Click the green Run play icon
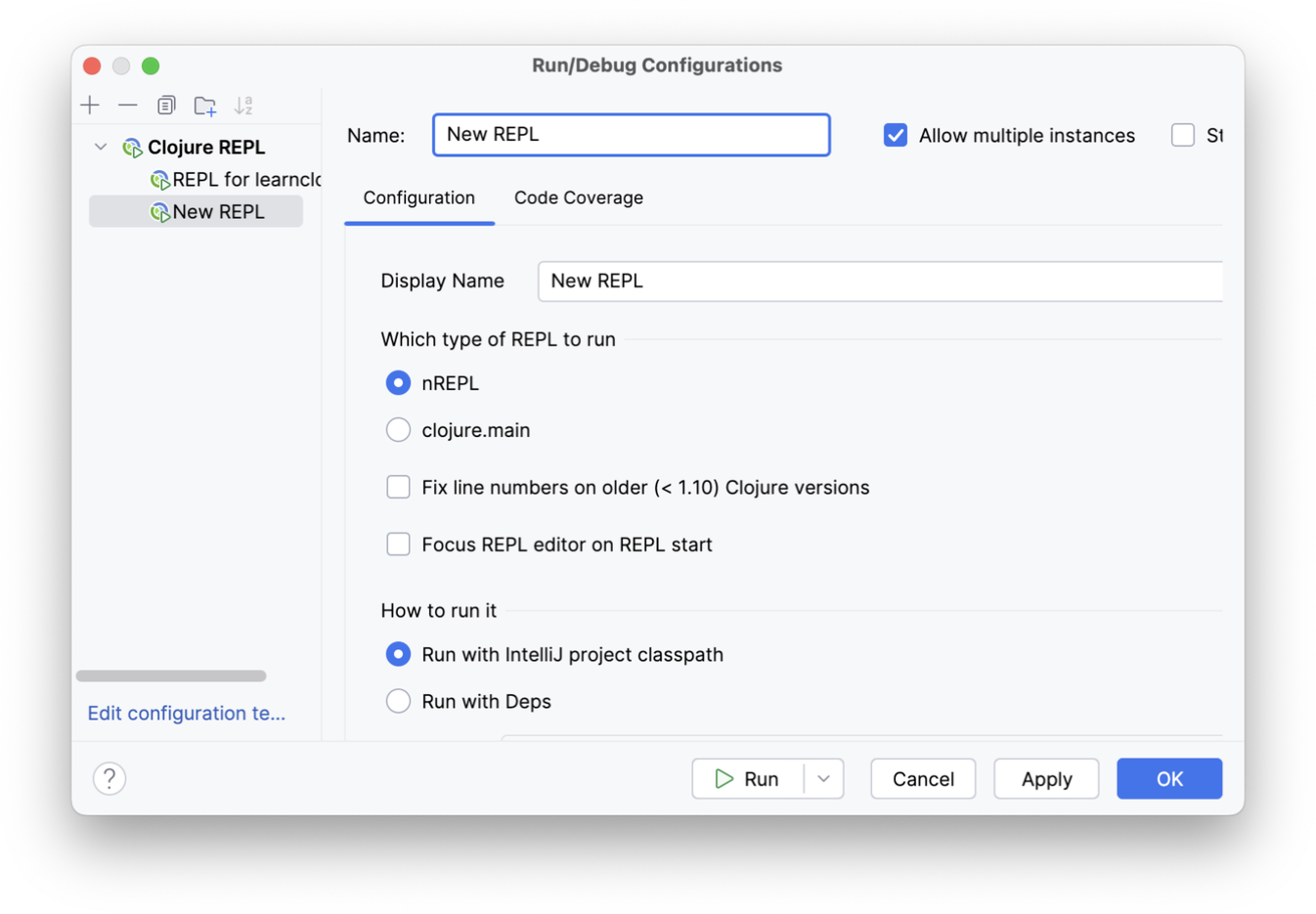Image resolution: width=1316 pixels, height=914 pixels. [724, 779]
